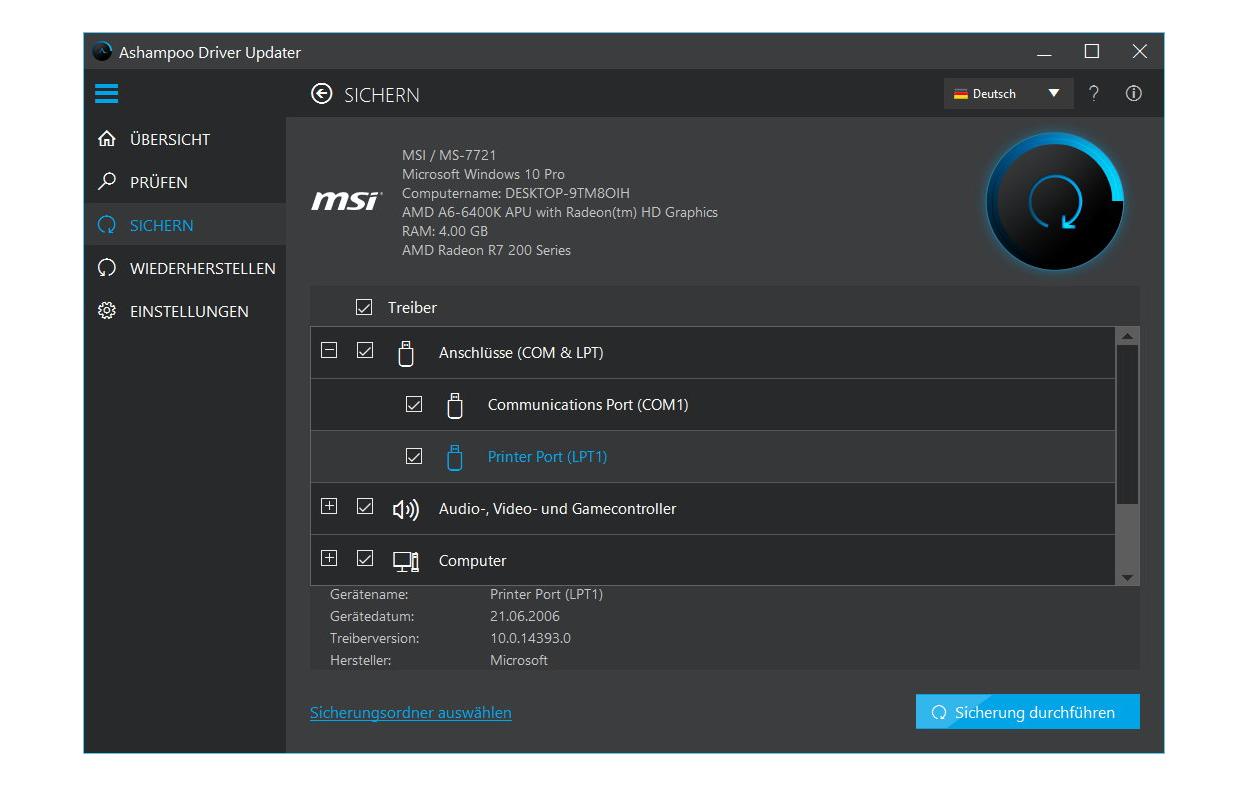Click the hamburger menu icon
The image size is (1248, 786).
pyautogui.click(x=106, y=94)
